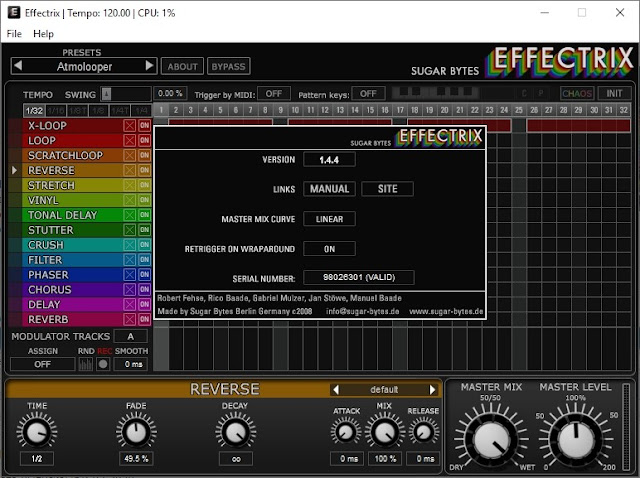The height and width of the screenshot is (478, 640).
Task: Toggle Pattern keys OFF switch
Action: [368, 94]
